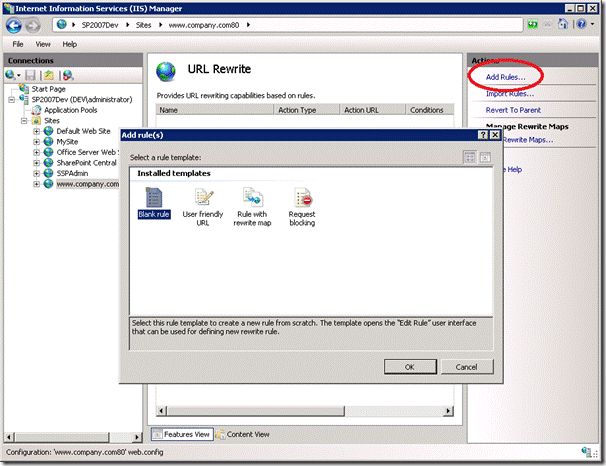Select the User friendly URL template
This screenshot has width=606, height=466.
pyautogui.click(x=203, y=207)
